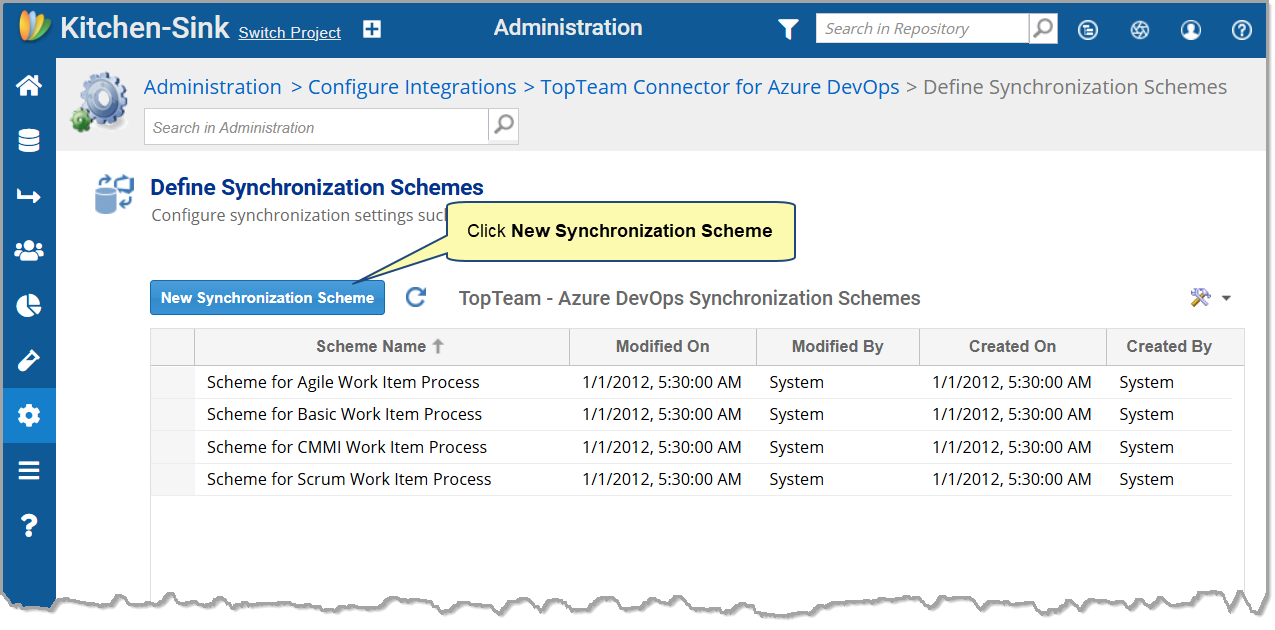The image size is (1275, 630).
Task: Click the help icon in top bar
Action: pos(1241,30)
